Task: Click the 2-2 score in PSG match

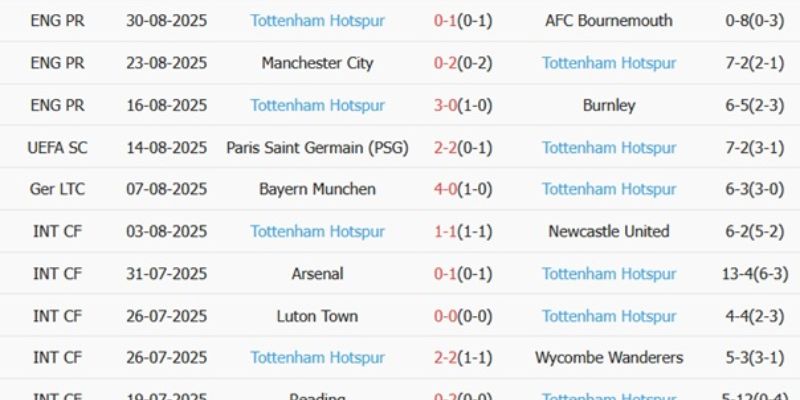Action: (x=445, y=147)
